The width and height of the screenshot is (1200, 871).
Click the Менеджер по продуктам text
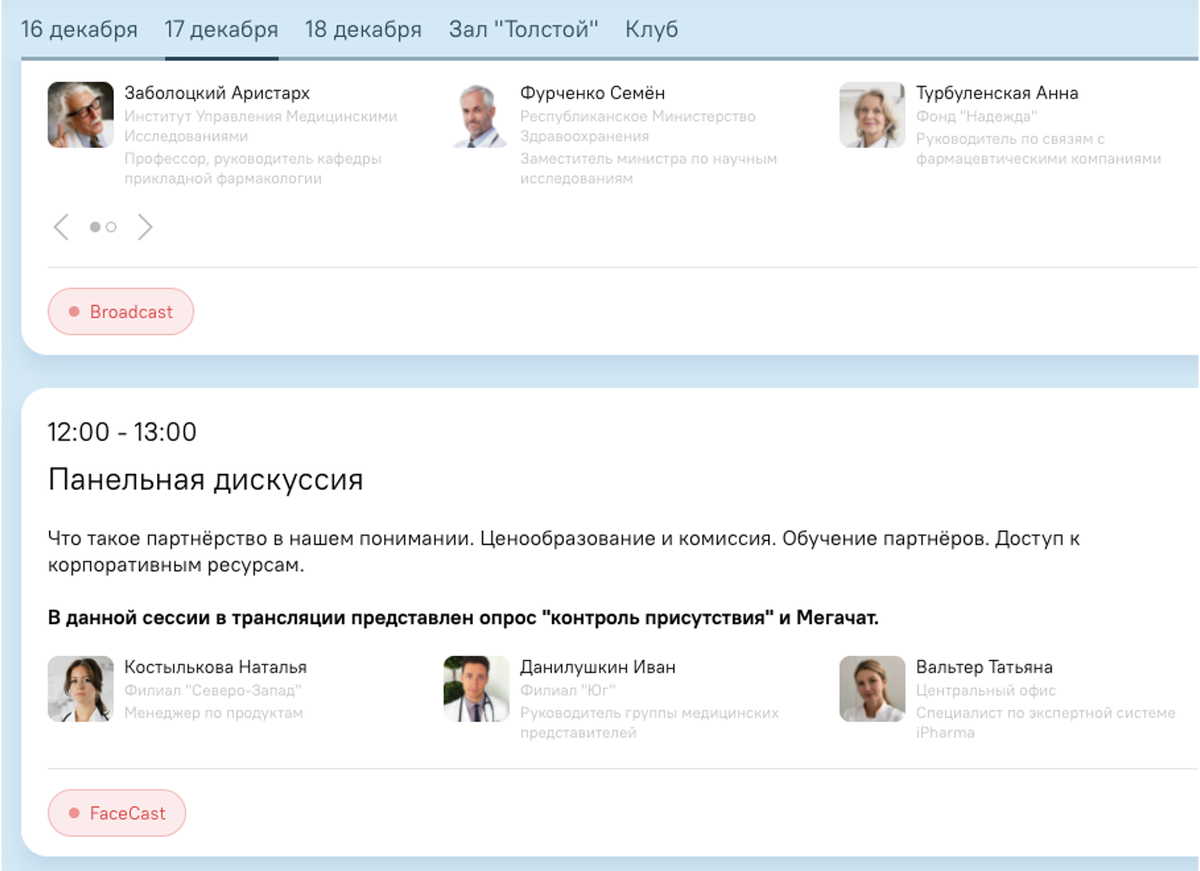[213, 713]
